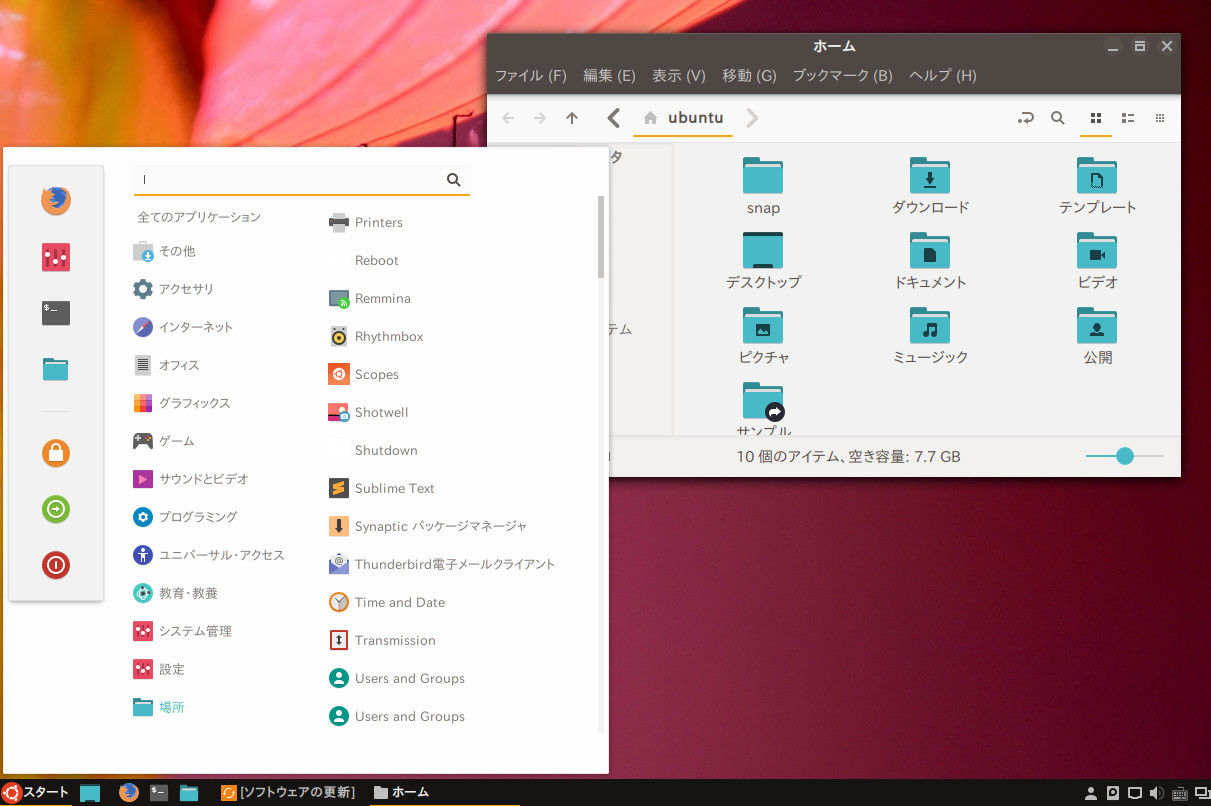Open the file manager from the menu sidebar
Screen dimensions: 1211x806
(x=55, y=368)
